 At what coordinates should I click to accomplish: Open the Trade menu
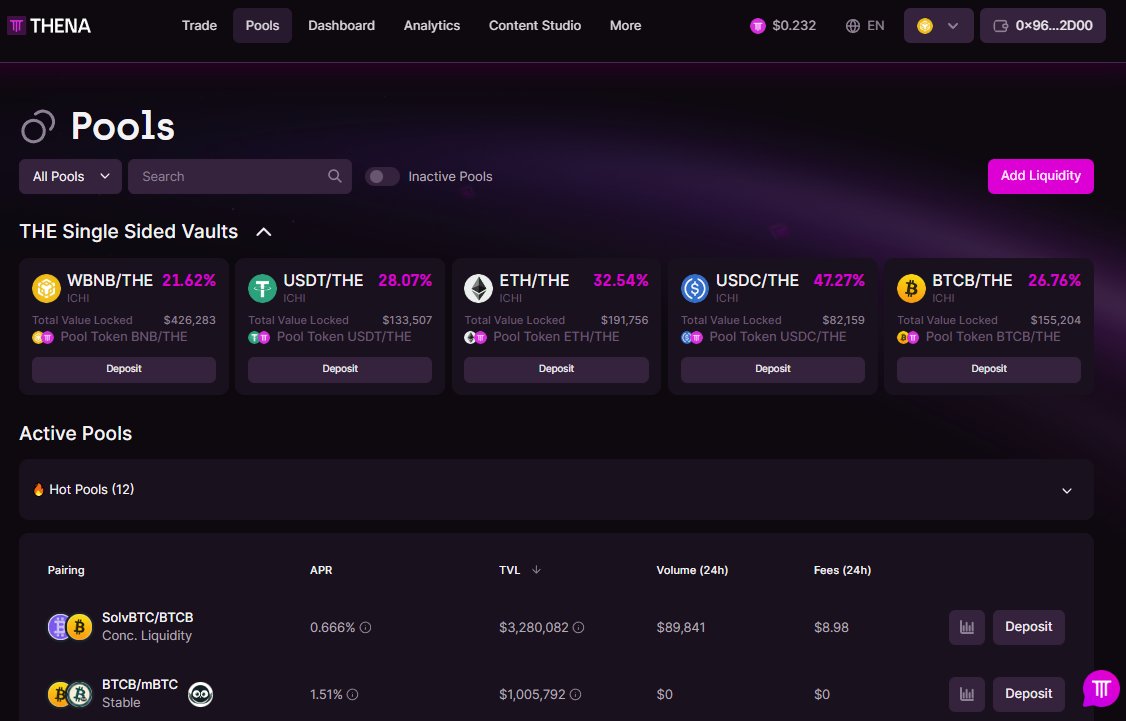[x=200, y=26]
